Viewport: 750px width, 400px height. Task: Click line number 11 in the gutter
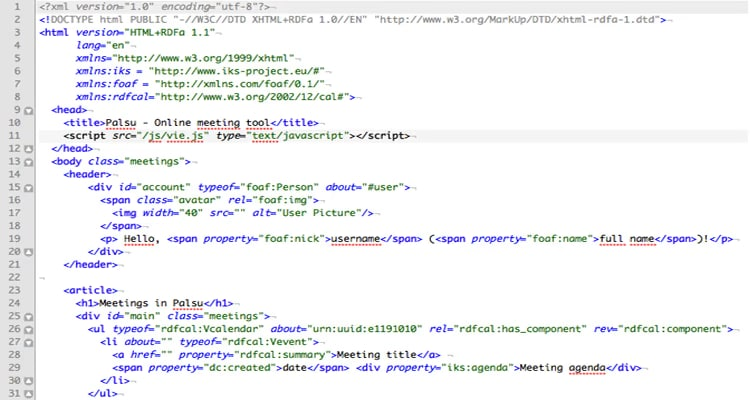(x=14, y=136)
